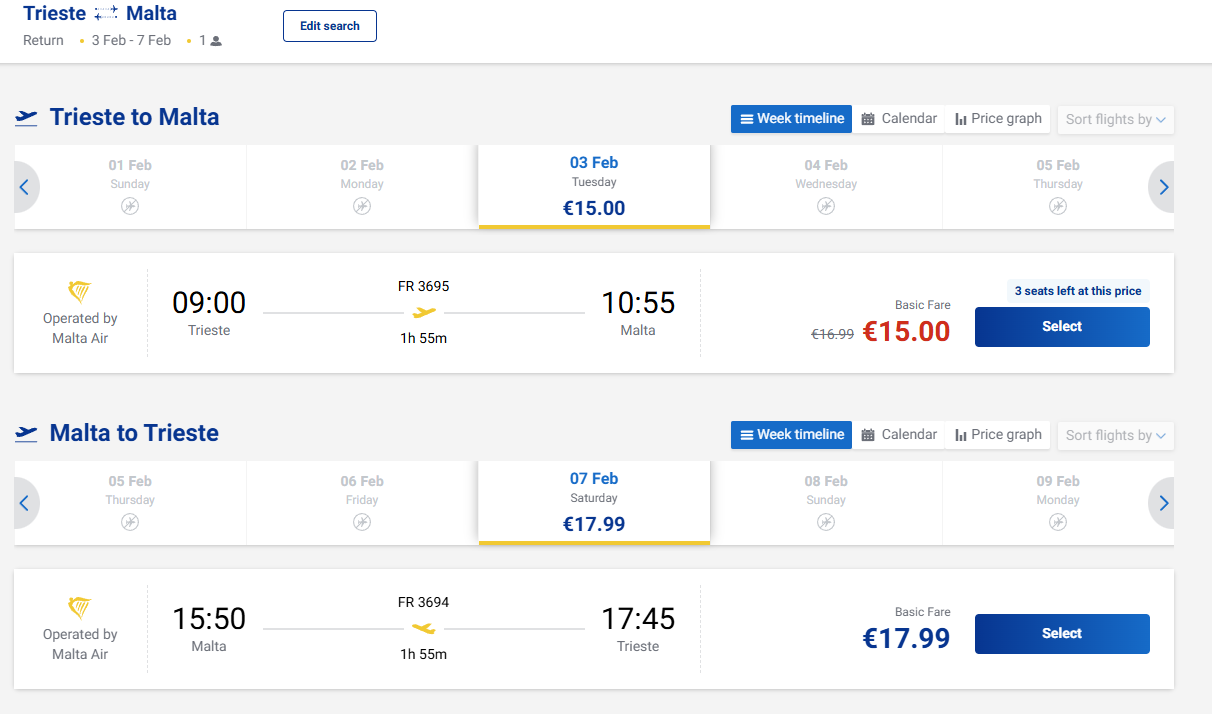
Task: Open Sort flights by dropdown for outbound
Action: 1115,120
